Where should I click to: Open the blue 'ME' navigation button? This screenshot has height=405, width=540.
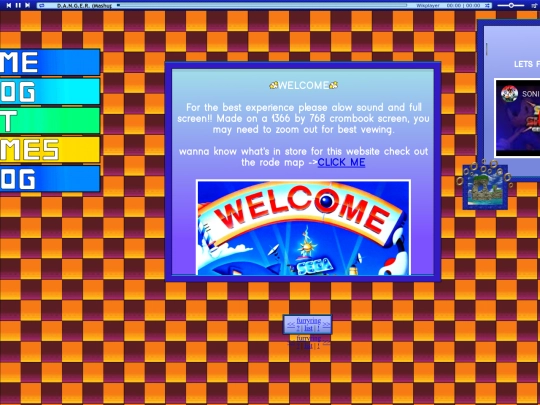[x=50, y=62]
